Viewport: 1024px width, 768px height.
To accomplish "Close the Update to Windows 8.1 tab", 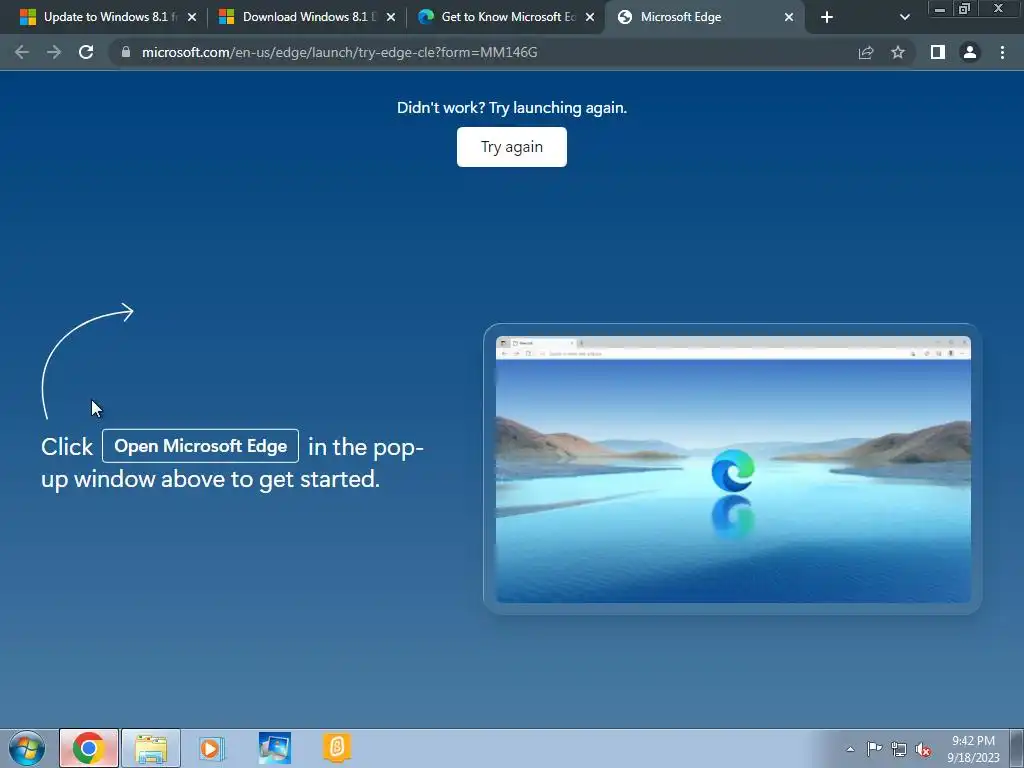I will (x=192, y=18).
